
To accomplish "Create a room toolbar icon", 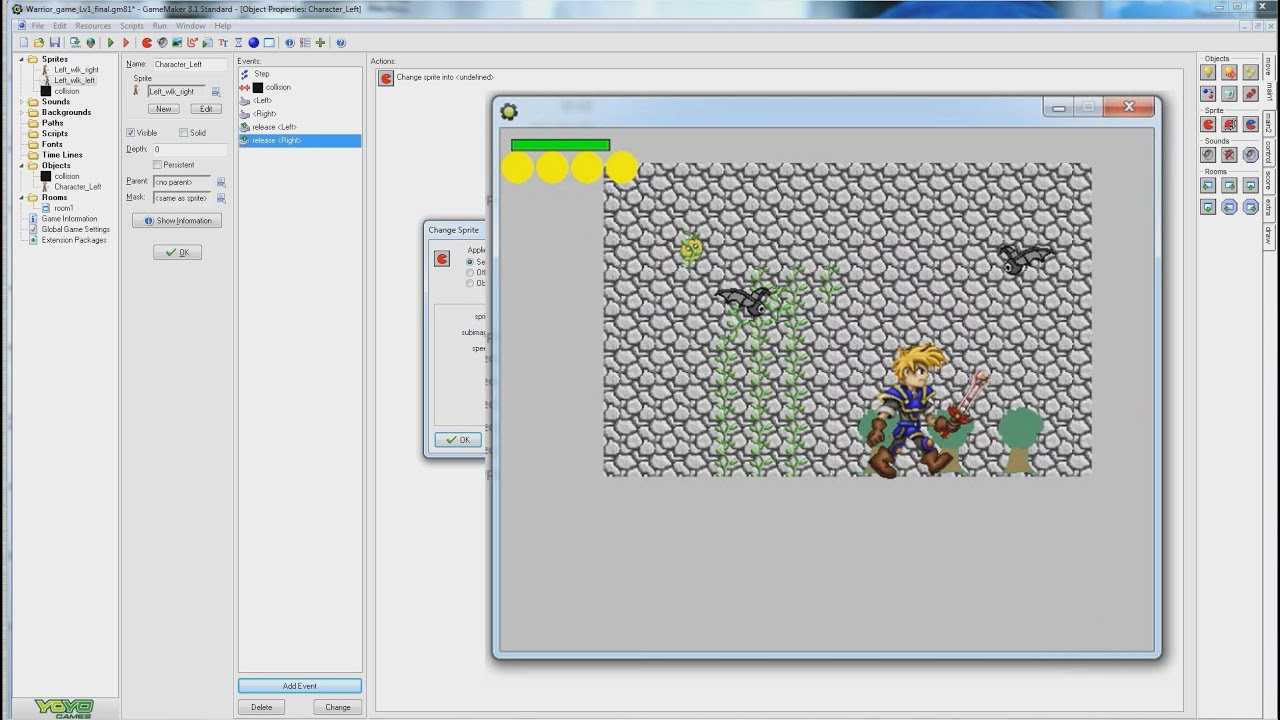I will coord(269,43).
